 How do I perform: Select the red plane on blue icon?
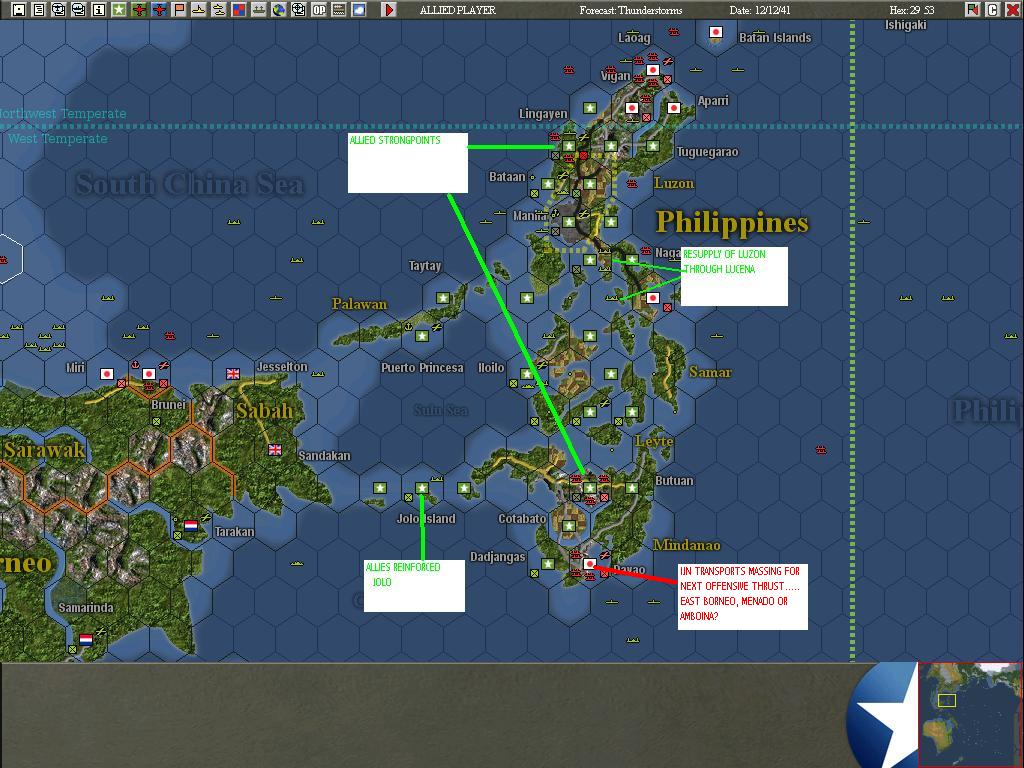click(x=159, y=10)
